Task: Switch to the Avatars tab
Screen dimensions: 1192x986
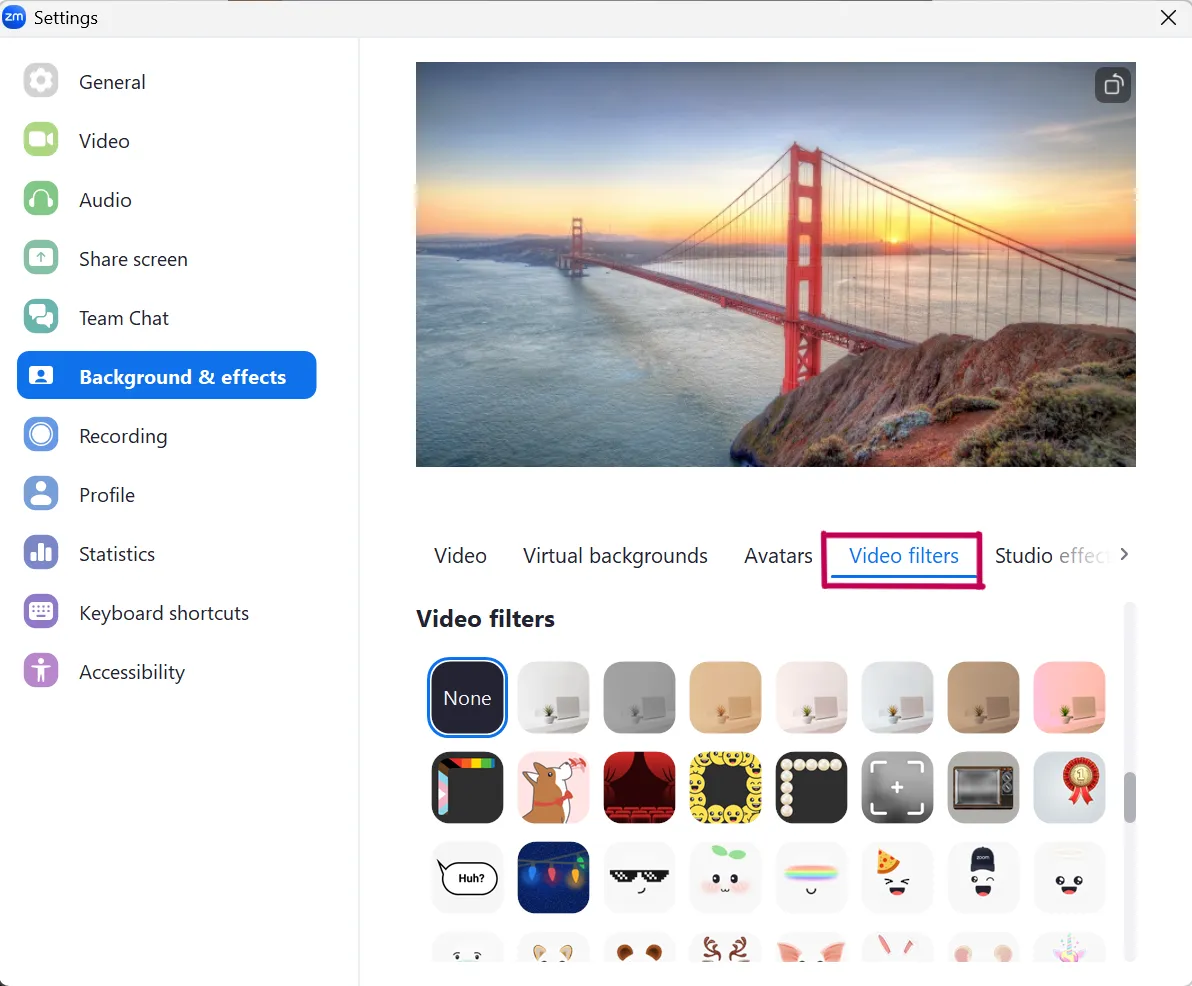Action: pos(778,556)
